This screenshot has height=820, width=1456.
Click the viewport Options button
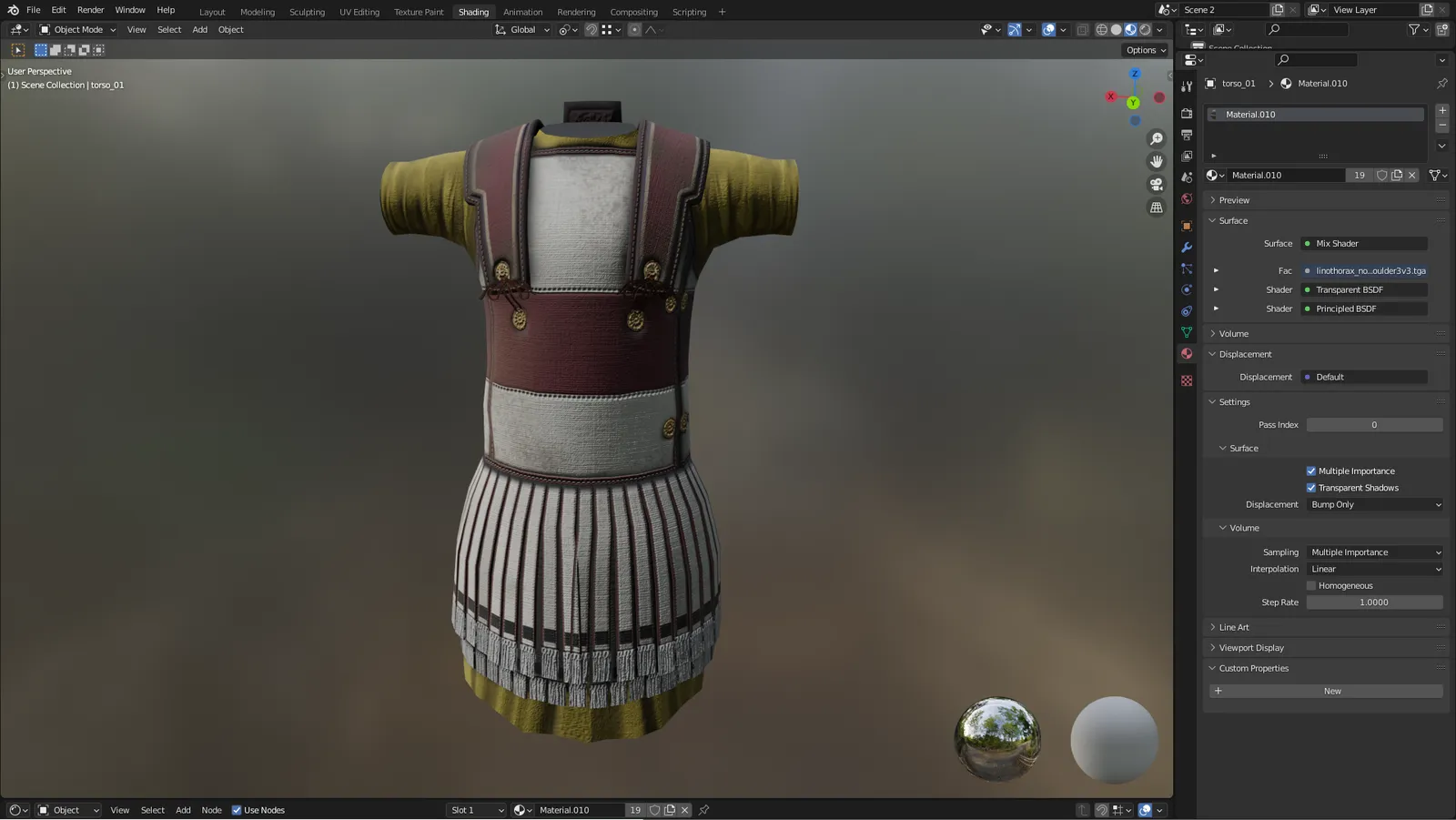coord(1146,50)
